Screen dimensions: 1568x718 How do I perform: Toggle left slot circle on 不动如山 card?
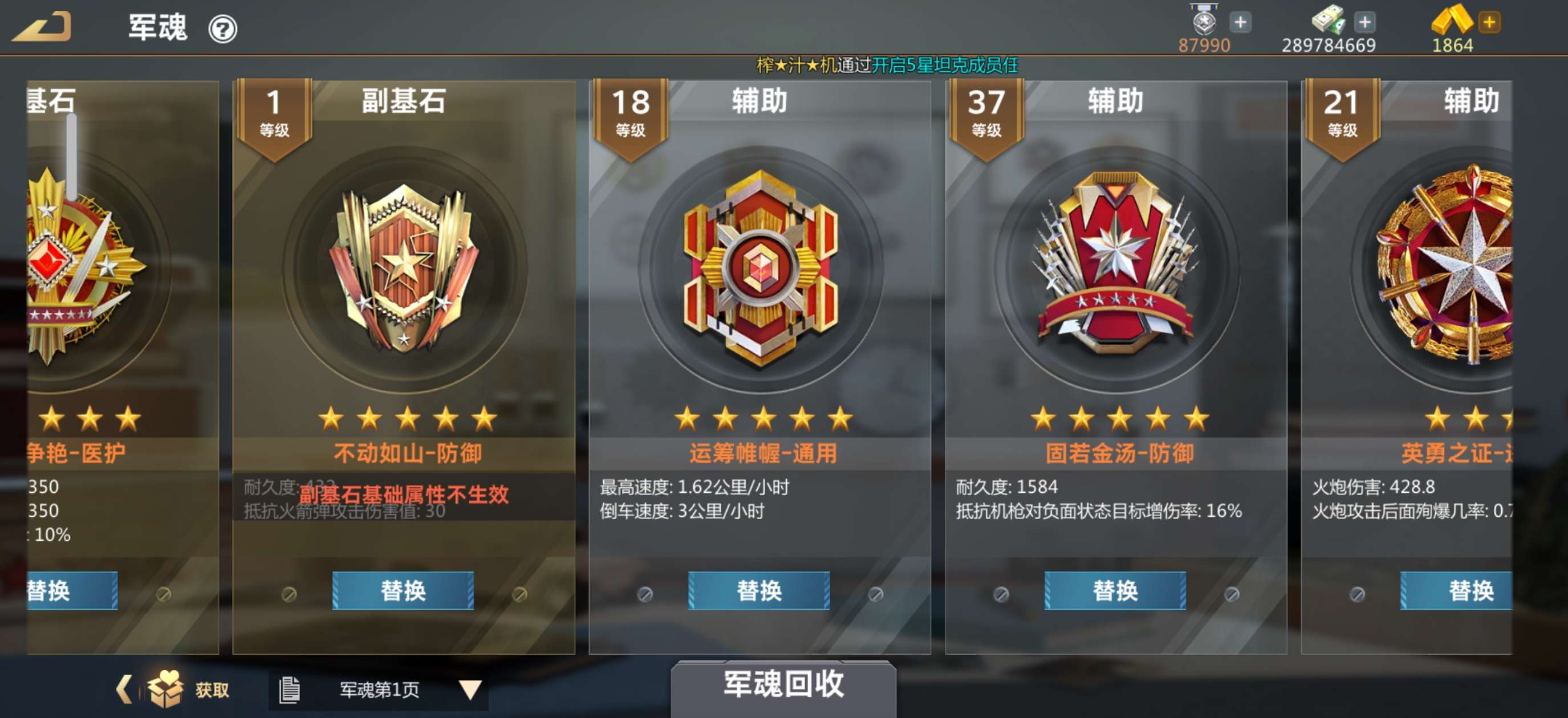[x=289, y=594]
